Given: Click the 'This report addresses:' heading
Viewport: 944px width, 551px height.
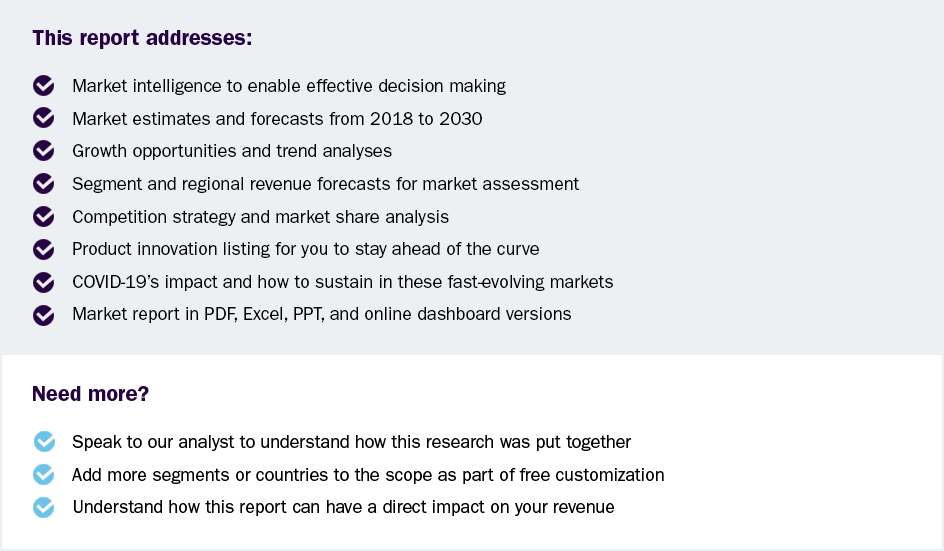Looking at the screenshot, I should pos(142,39).
